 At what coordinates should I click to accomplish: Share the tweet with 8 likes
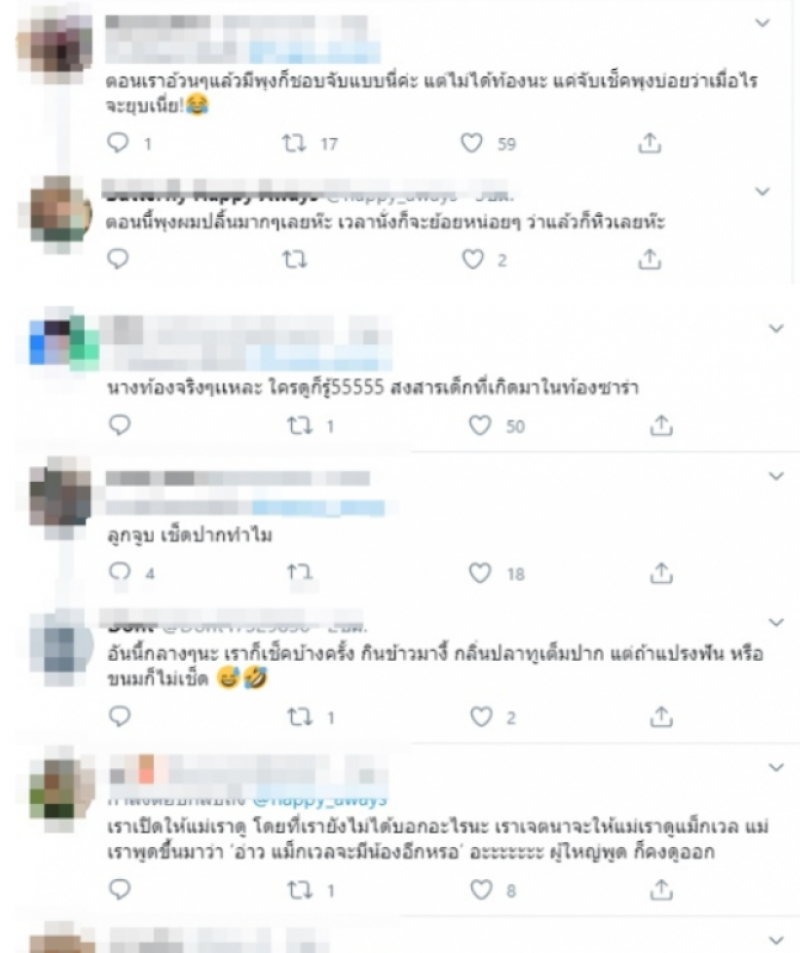[x=661, y=889]
